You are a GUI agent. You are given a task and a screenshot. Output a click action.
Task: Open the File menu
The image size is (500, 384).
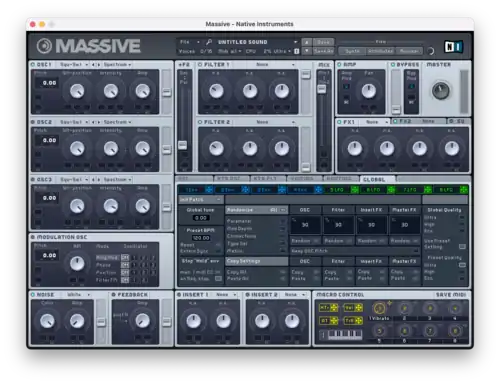(x=189, y=42)
